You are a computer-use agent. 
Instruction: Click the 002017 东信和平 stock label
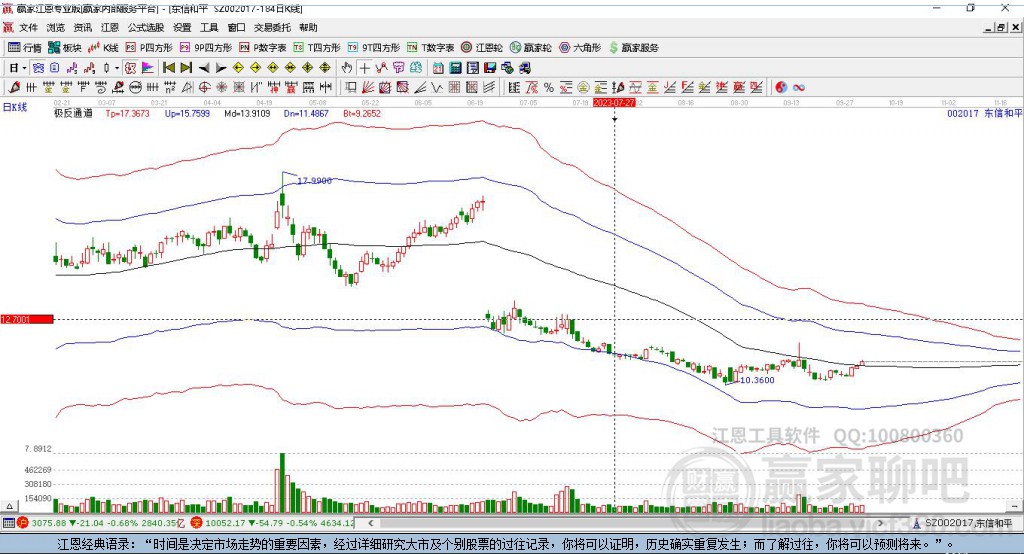pos(985,113)
